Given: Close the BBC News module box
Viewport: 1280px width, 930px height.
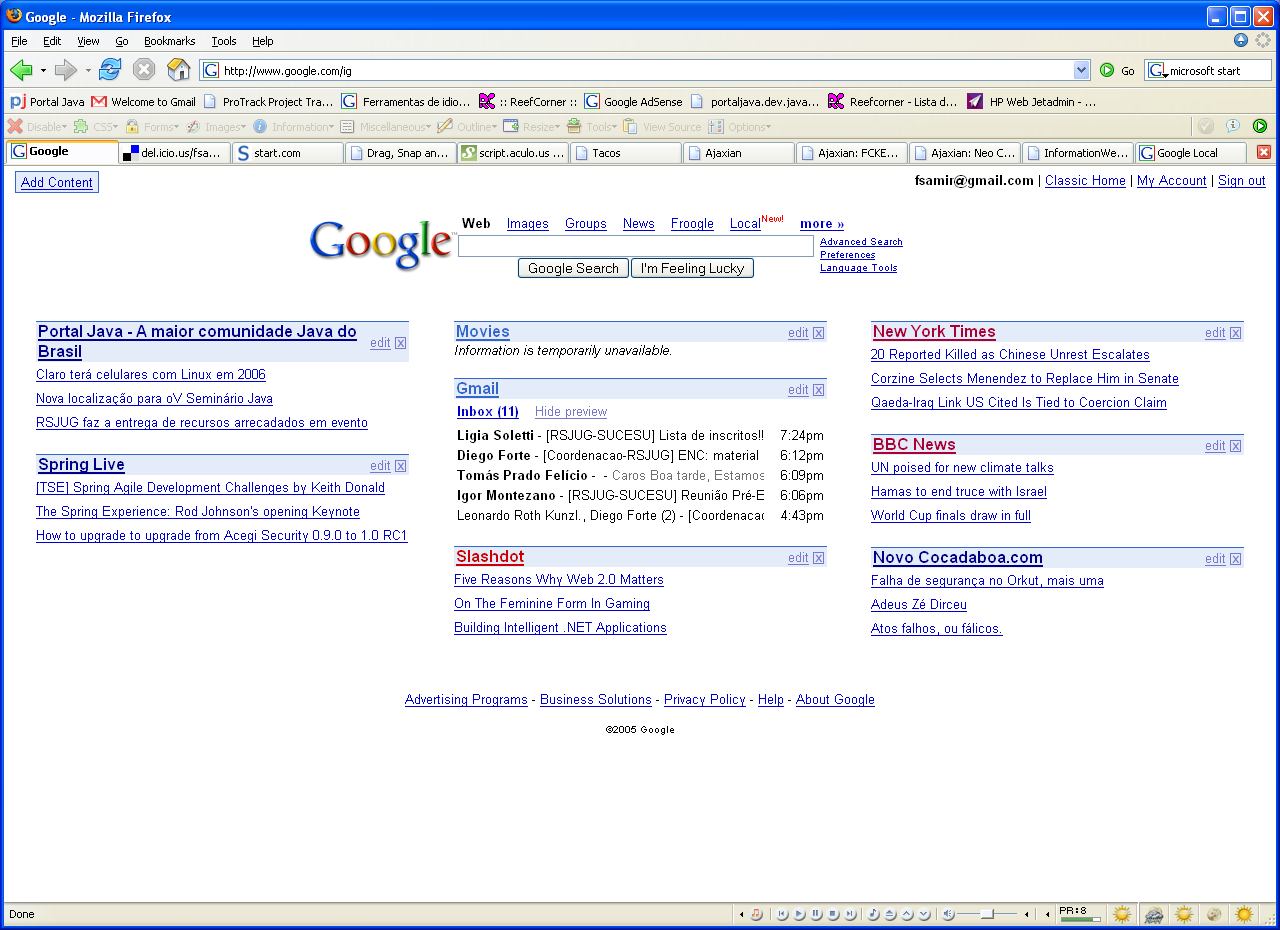Looking at the screenshot, I should pos(1236,446).
